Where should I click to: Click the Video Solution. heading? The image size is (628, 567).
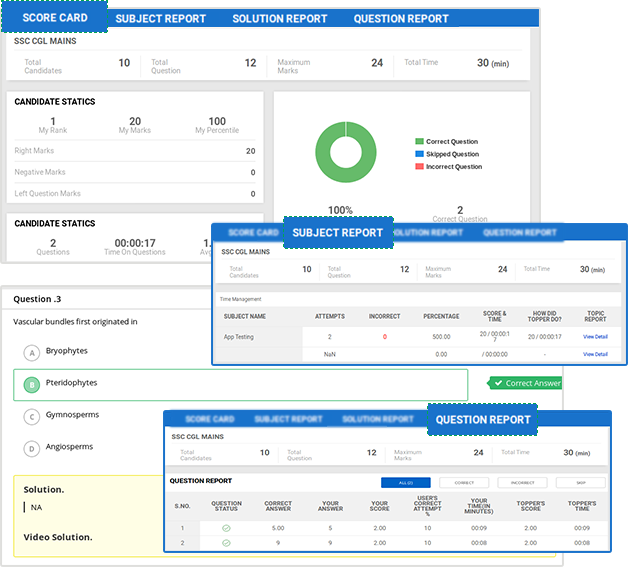(x=58, y=537)
